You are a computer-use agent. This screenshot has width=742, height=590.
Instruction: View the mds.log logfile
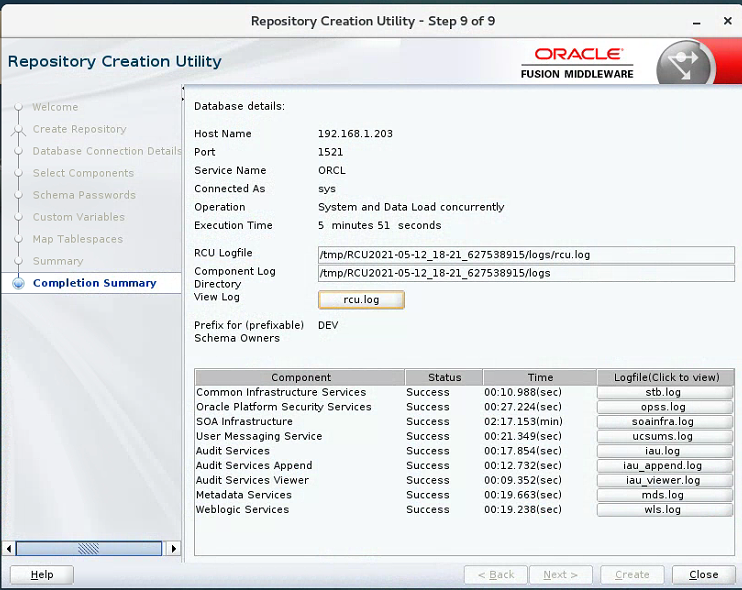click(x=664, y=495)
